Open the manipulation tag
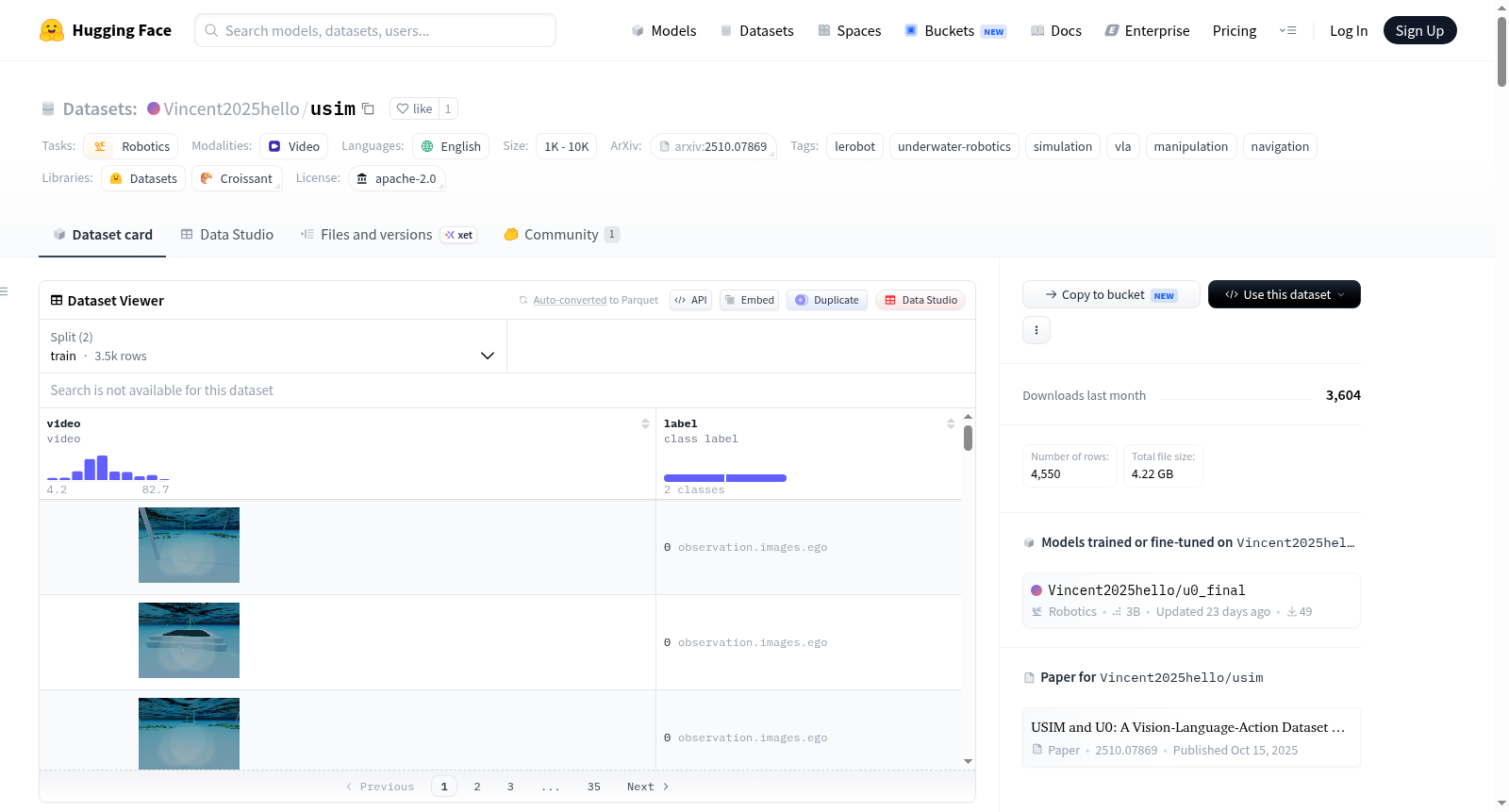The width and height of the screenshot is (1509, 812). 1191,146
